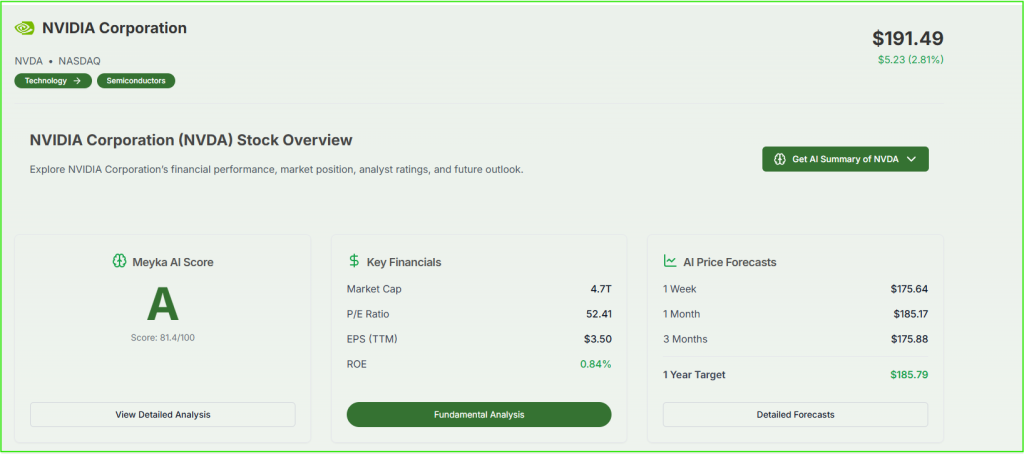
Task: Click the 1 Year Target price $185.79
Action: tap(909, 375)
